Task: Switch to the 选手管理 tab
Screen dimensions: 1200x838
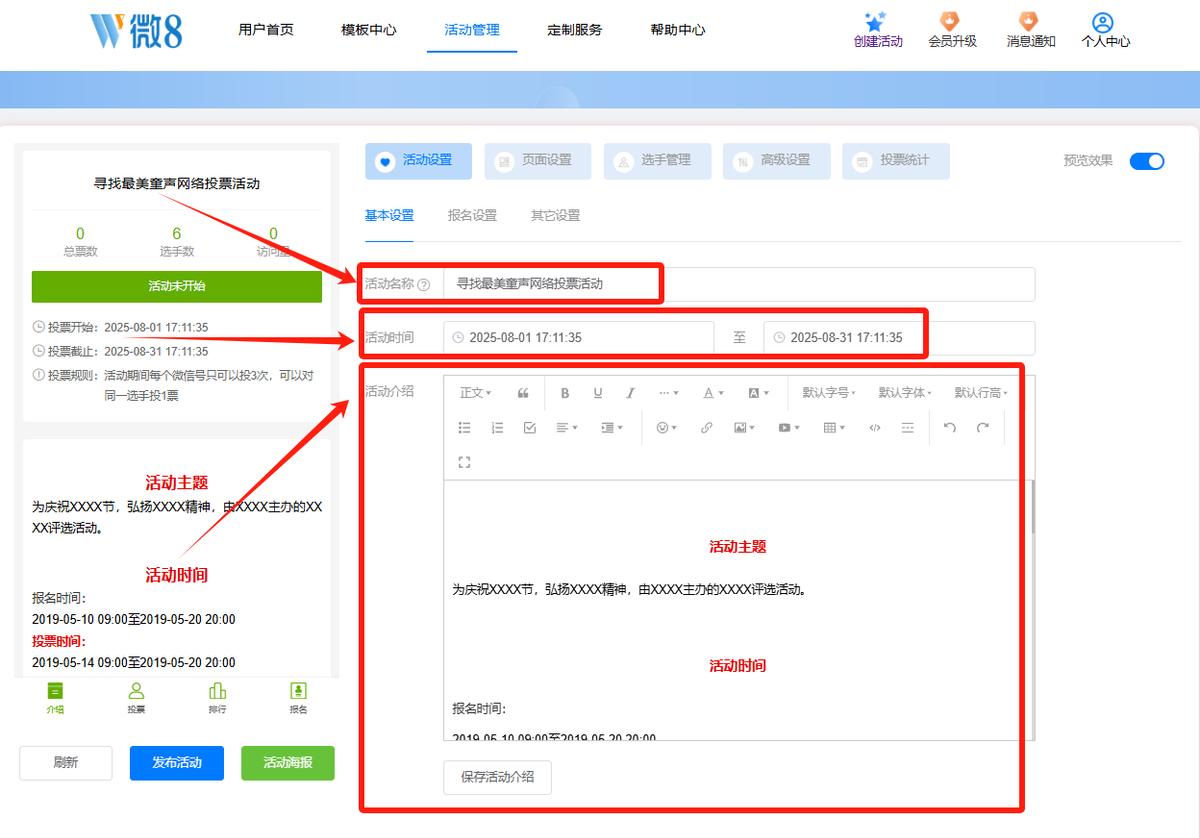Action: [657, 161]
